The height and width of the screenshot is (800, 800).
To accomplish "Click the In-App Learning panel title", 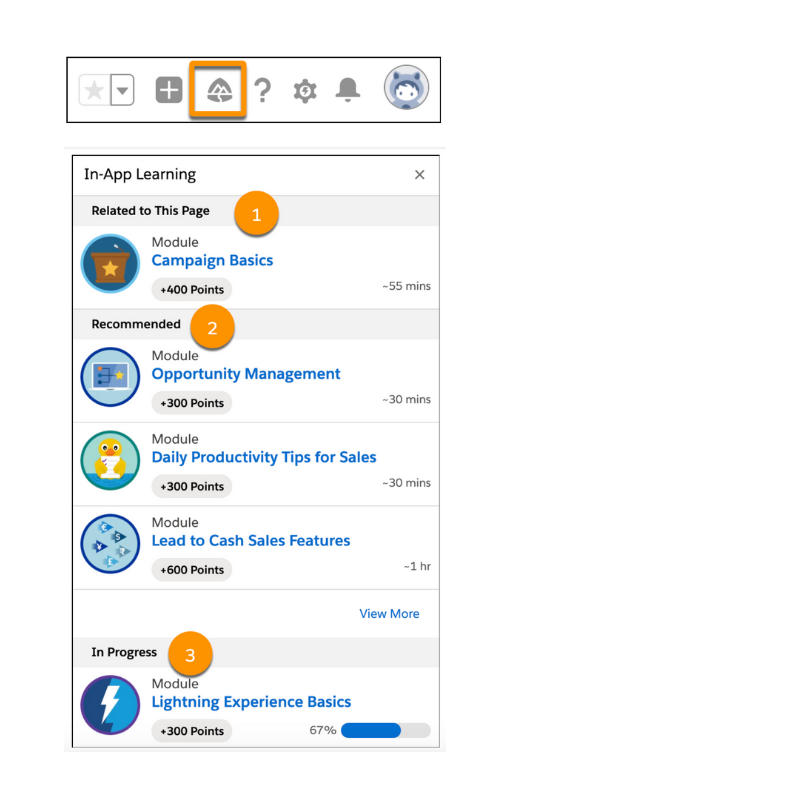I will point(140,174).
